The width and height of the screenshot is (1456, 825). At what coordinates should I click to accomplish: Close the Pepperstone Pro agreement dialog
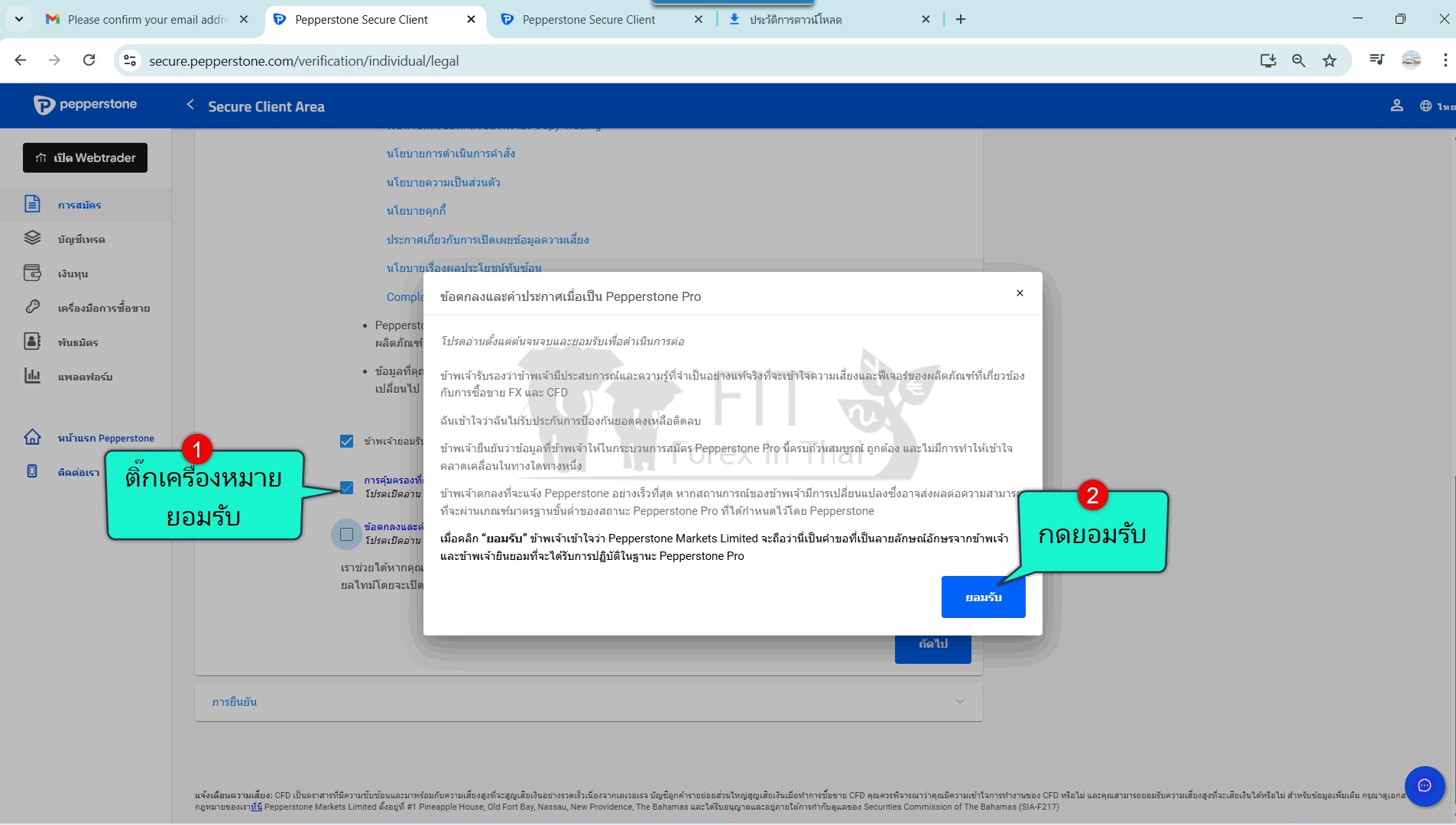point(1020,293)
